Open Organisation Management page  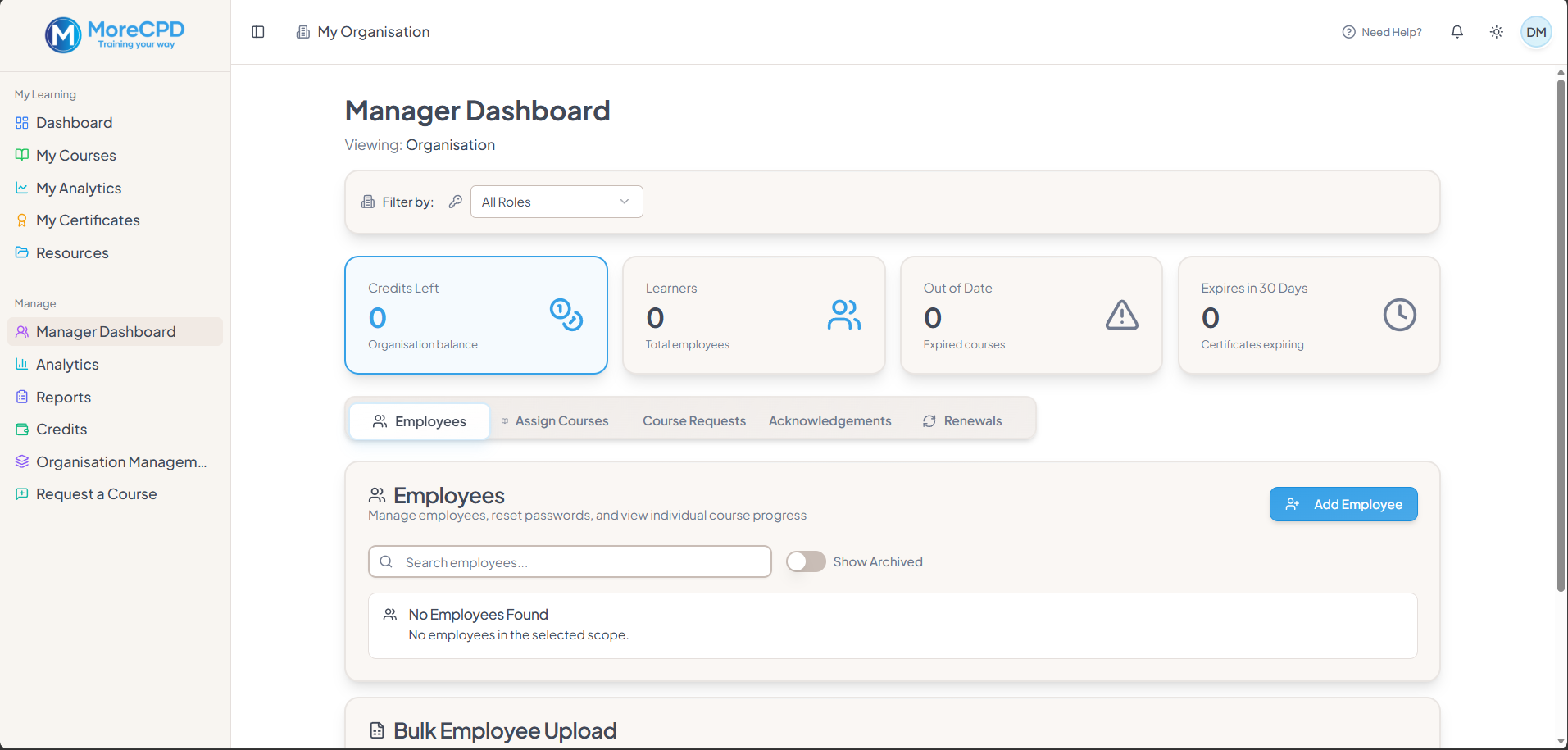click(x=115, y=462)
